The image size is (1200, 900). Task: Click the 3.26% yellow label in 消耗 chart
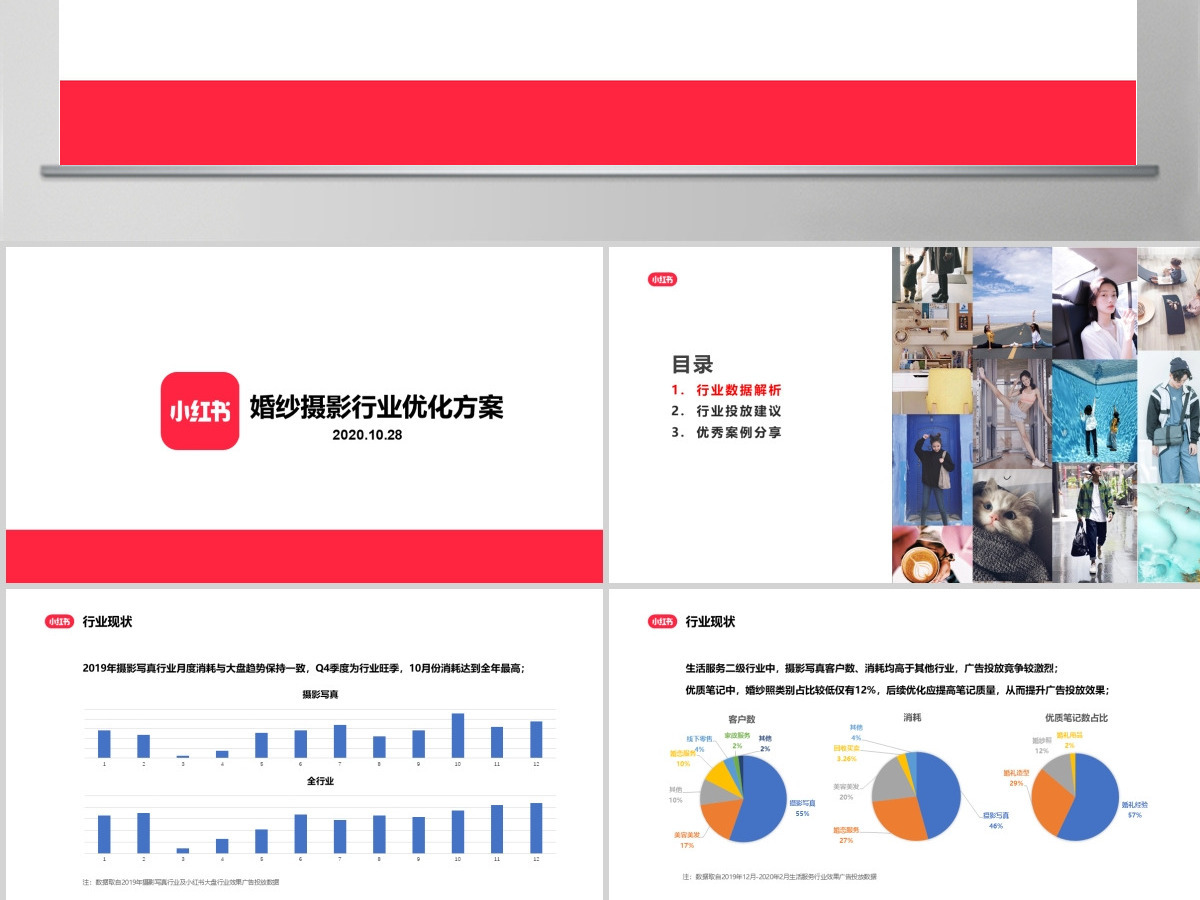coord(846,753)
